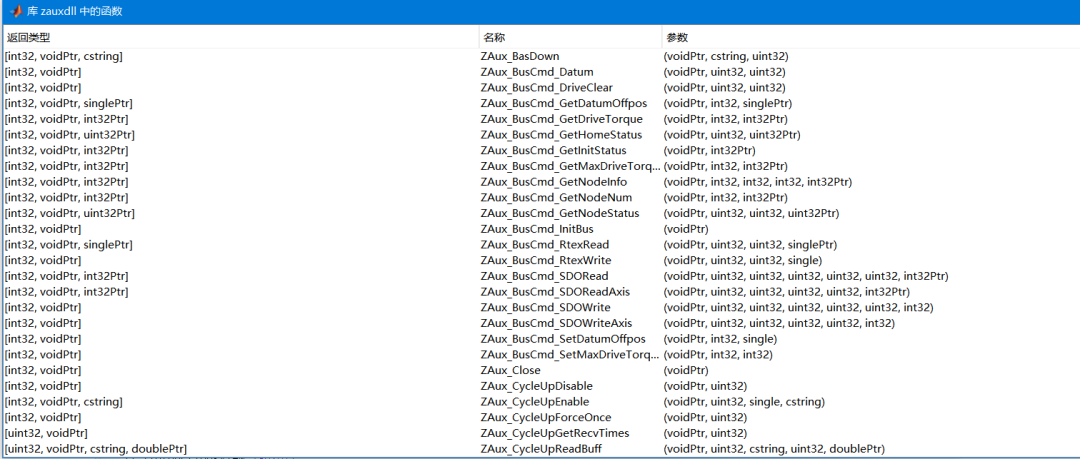Select ZAux_BusCmd_DriveClear in the name column
The height and width of the screenshot is (459, 1080).
click(547, 88)
